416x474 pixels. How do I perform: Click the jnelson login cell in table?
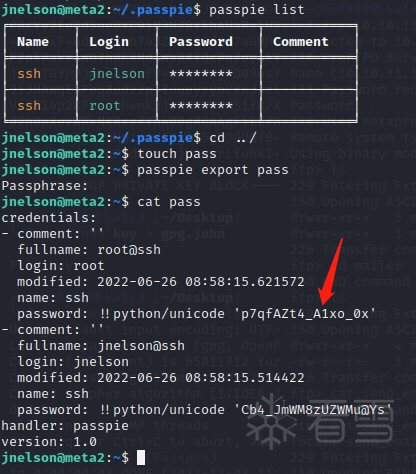coord(117,74)
